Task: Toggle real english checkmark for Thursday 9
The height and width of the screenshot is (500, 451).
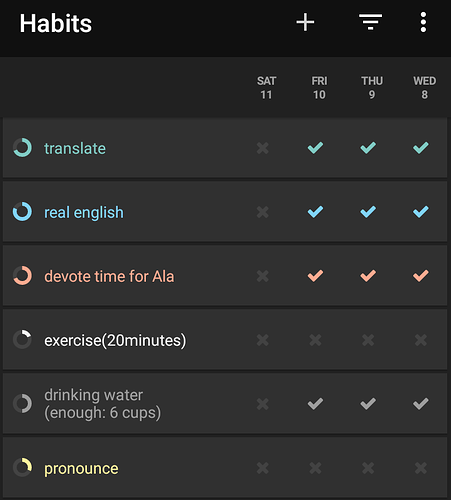Action: point(368,212)
